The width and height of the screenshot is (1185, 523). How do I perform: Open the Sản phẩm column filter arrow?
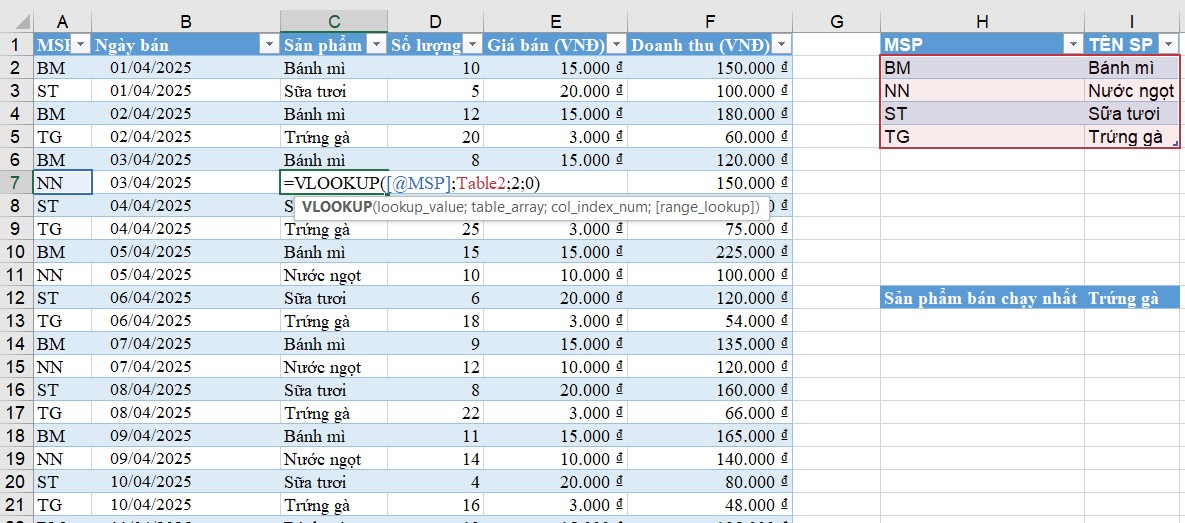tap(376, 45)
